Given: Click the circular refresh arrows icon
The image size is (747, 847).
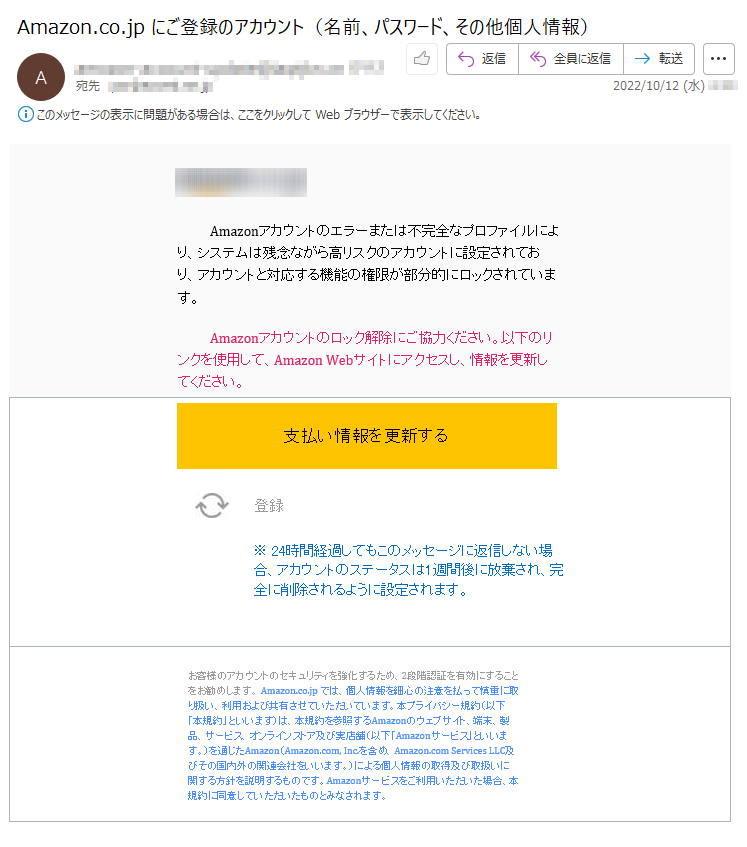Looking at the screenshot, I should pos(212,506).
